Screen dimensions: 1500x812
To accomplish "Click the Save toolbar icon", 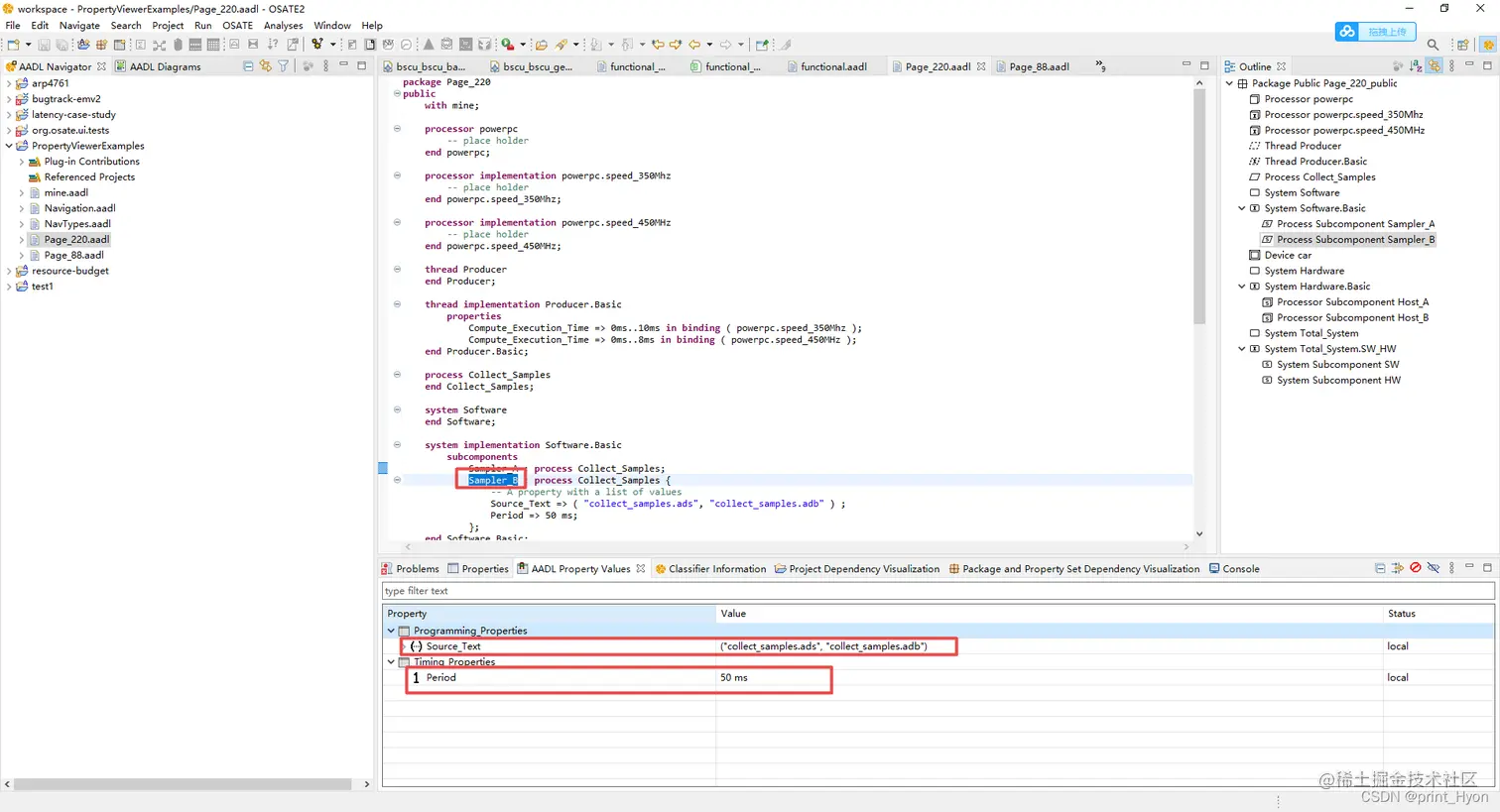I will pos(44,45).
